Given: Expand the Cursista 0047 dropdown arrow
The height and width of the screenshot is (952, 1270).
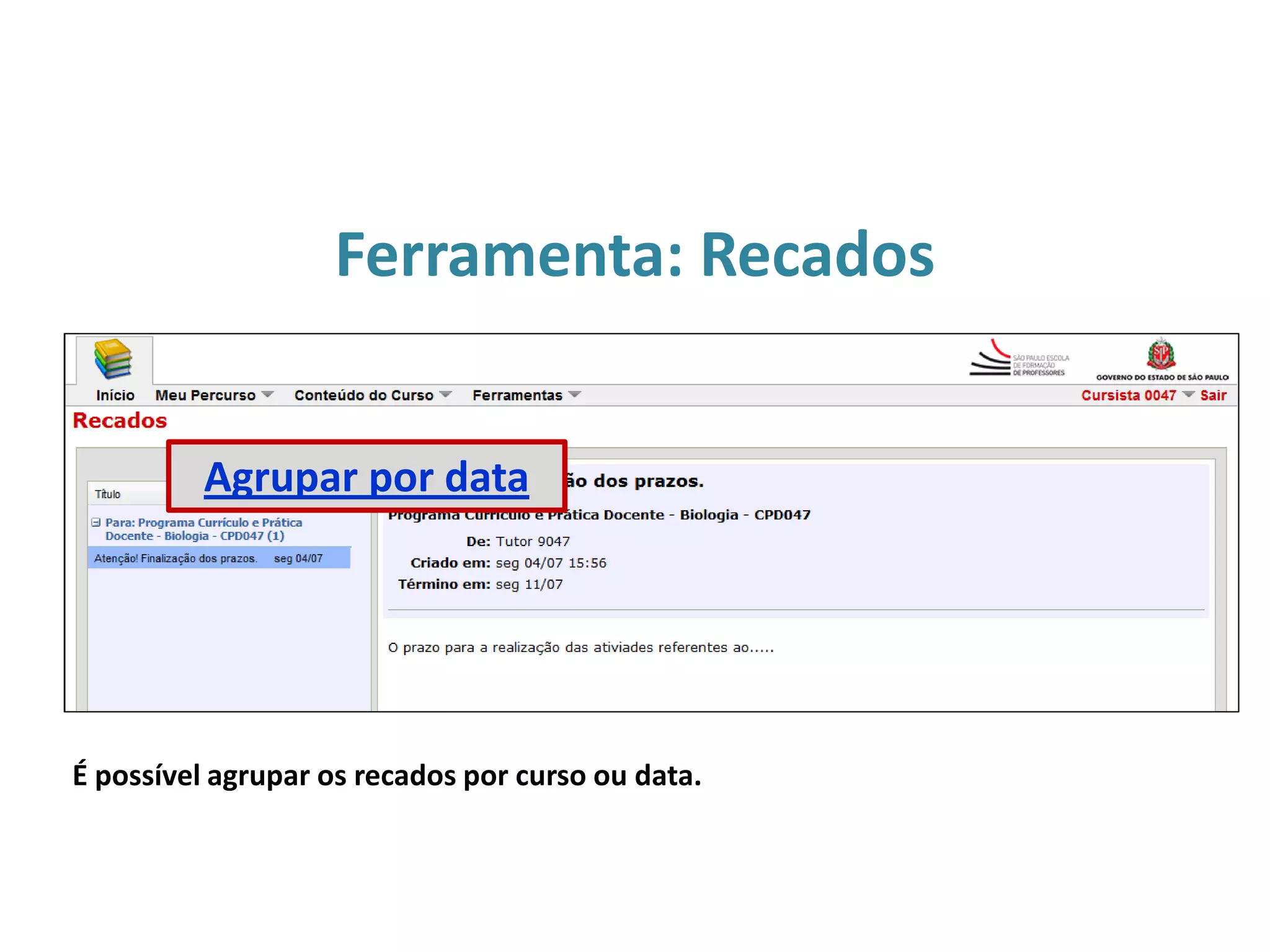Looking at the screenshot, I should tap(1188, 395).
